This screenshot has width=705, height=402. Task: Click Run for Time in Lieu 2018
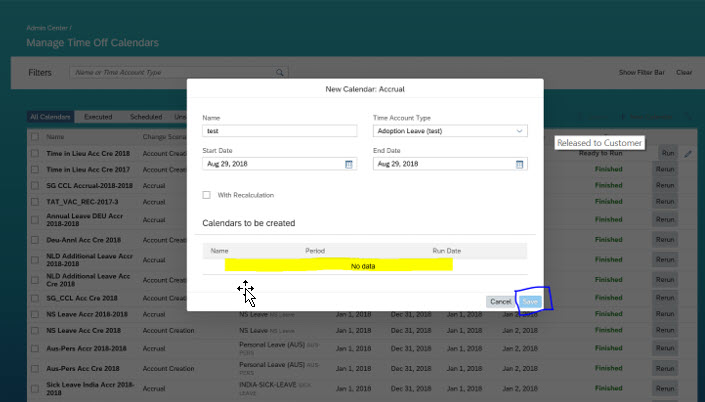(668, 153)
